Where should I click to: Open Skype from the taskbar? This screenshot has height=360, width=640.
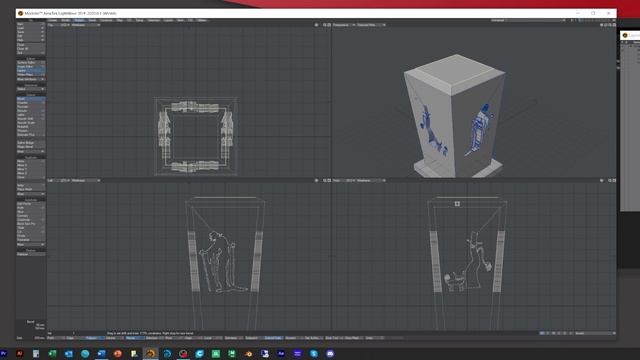pos(314,353)
